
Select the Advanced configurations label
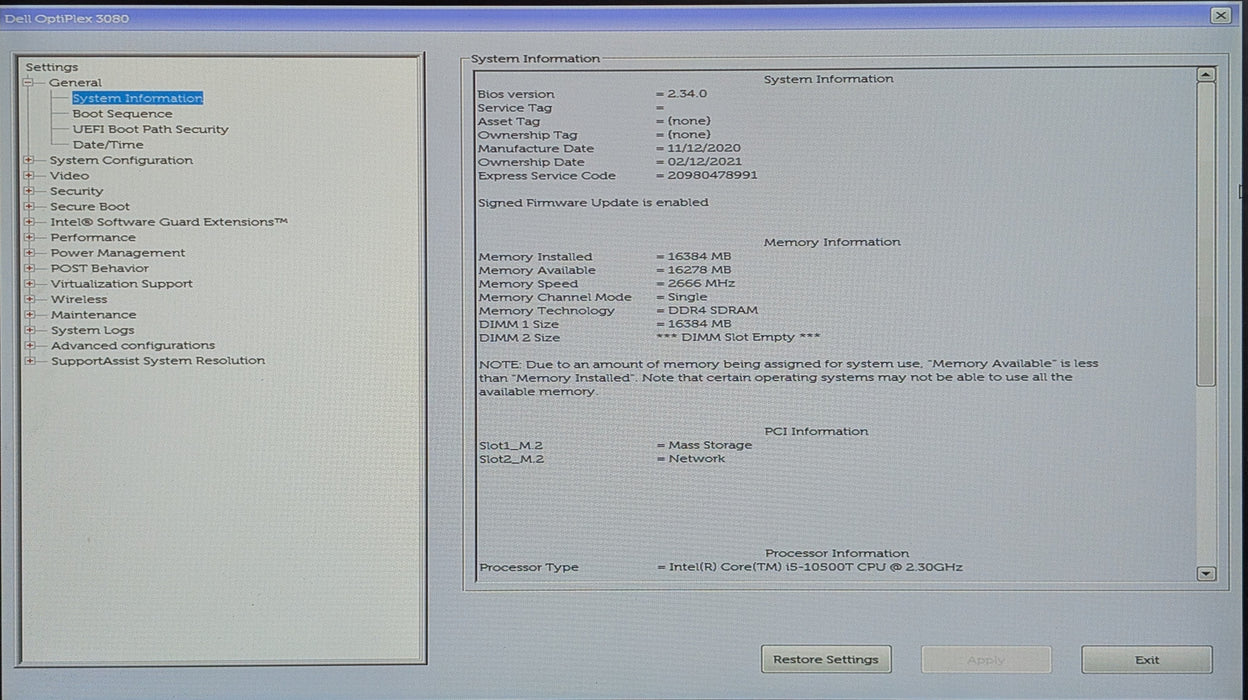click(x=132, y=346)
